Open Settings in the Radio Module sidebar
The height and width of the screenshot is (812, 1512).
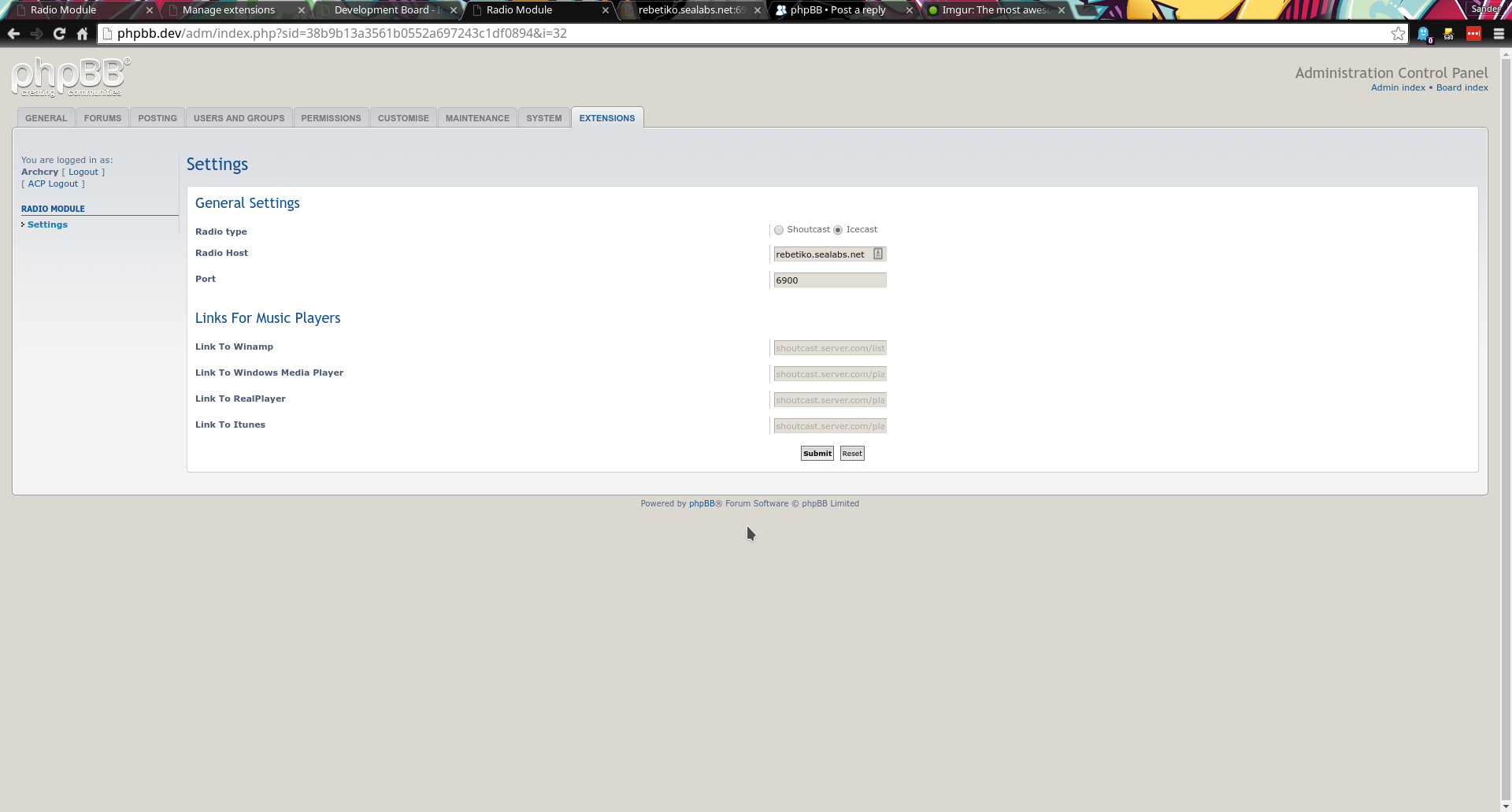pos(47,224)
